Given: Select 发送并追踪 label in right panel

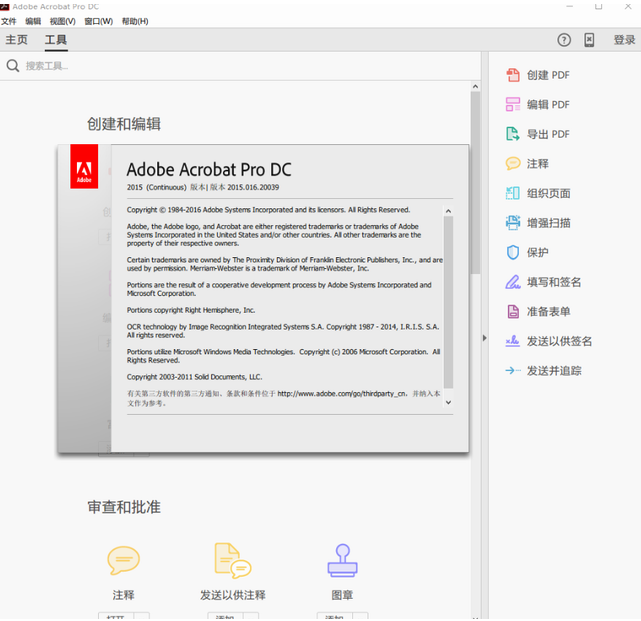Looking at the screenshot, I should (554, 371).
